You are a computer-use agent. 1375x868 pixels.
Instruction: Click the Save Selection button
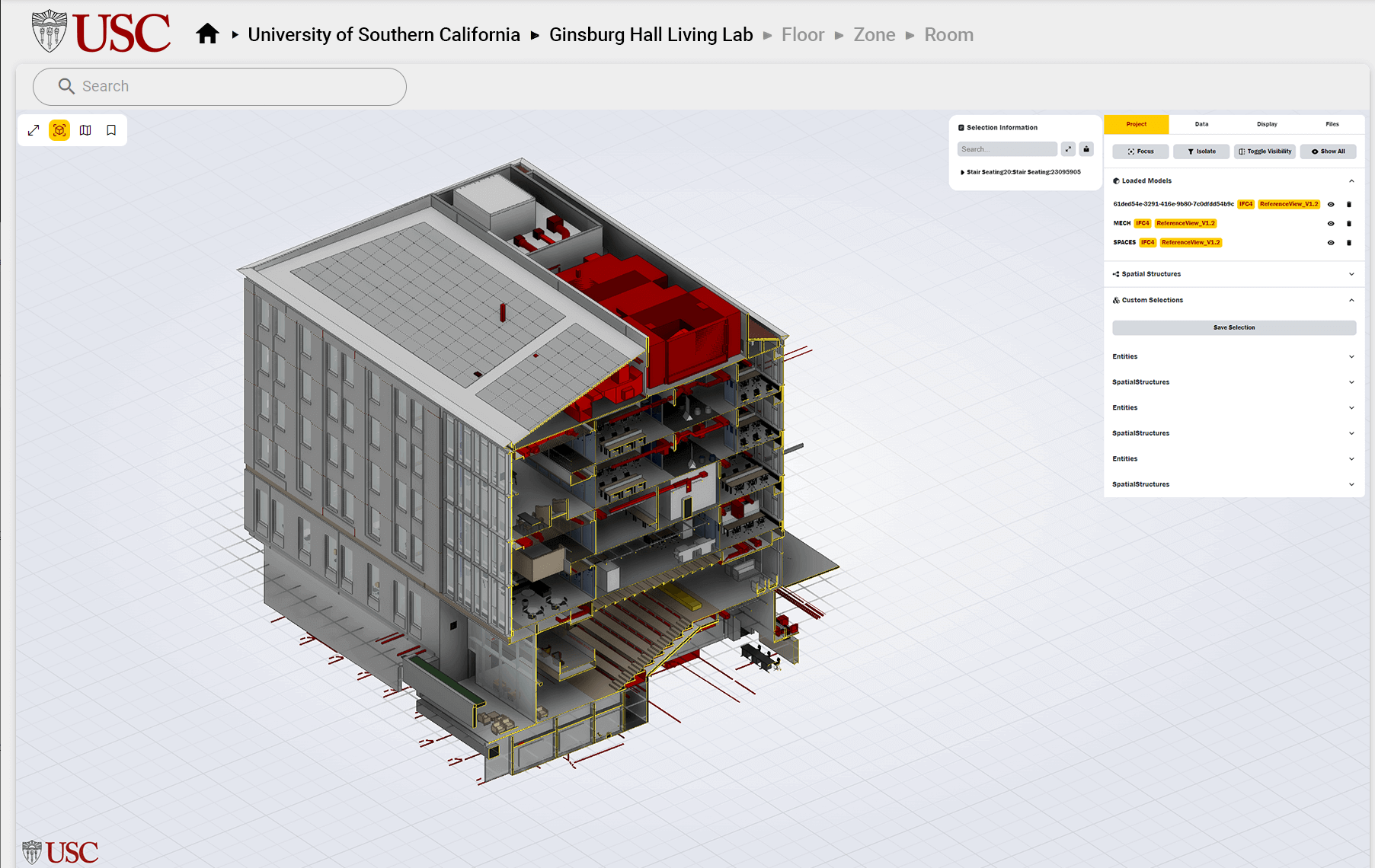(x=1234, y=327)
